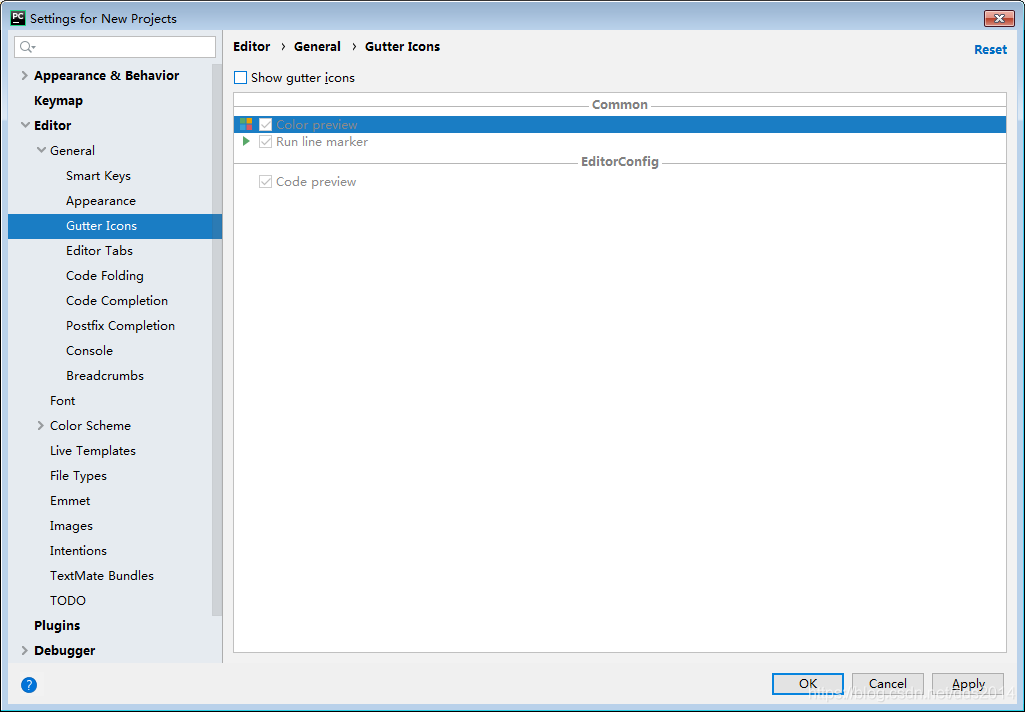This screenshot has width=1025, height=712.
Task: Click the Reset link
Action: pyautogui.click(x=990, y=50)
